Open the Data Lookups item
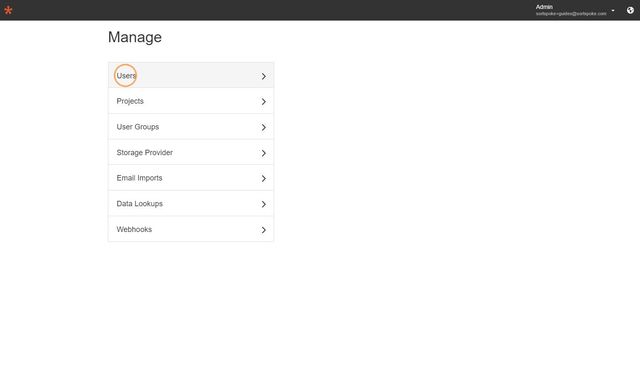Screen dimensions: 640x378 pos(191,204)
